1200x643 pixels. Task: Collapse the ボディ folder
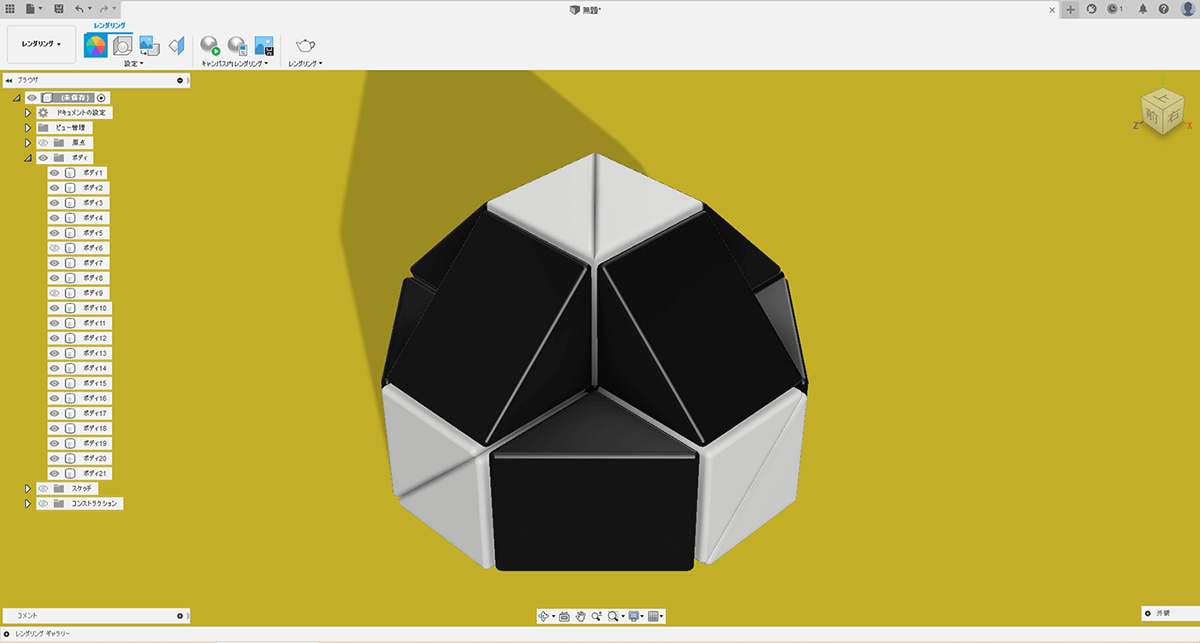coord(28,158)
